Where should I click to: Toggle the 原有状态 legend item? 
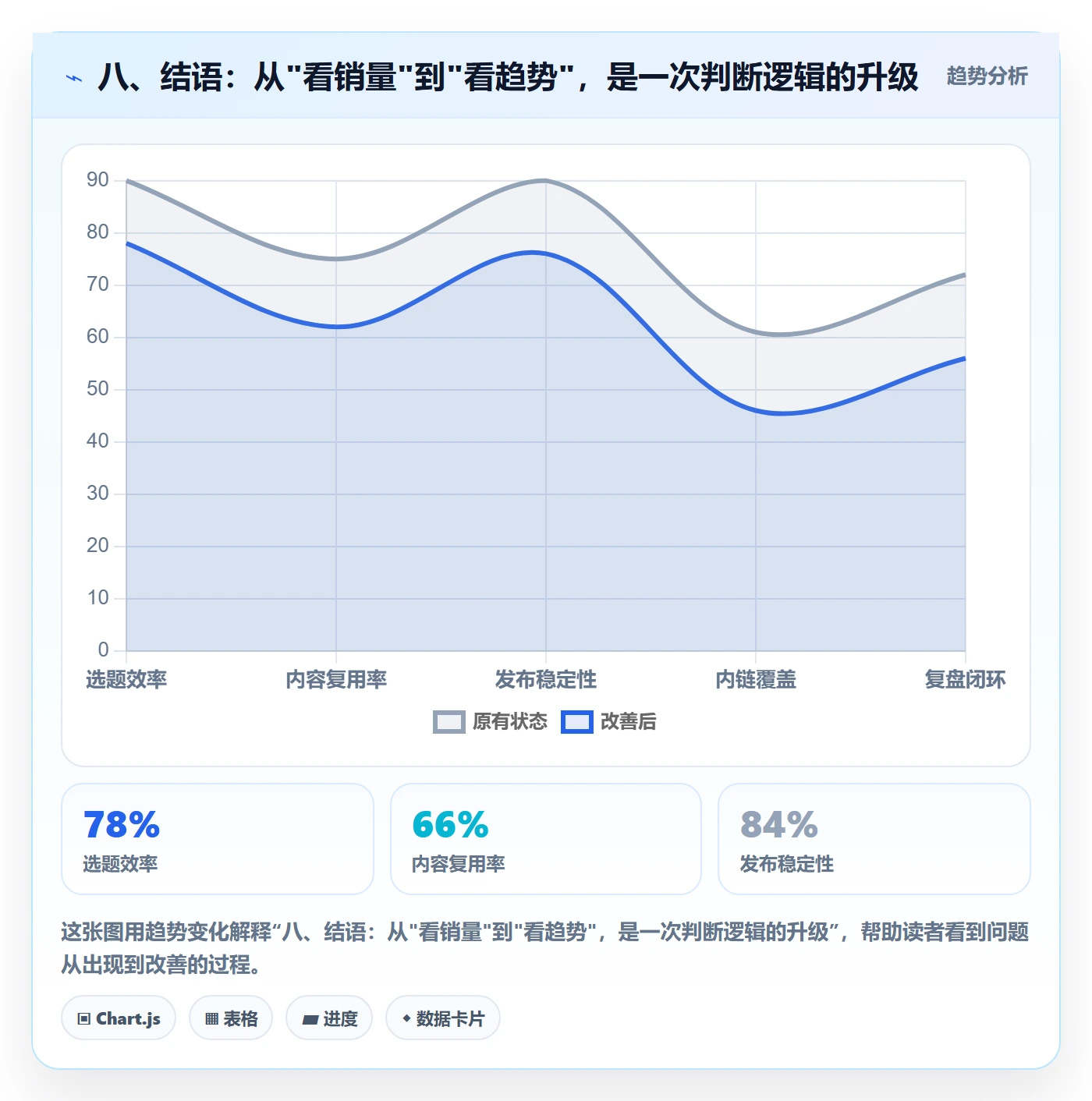491,722
